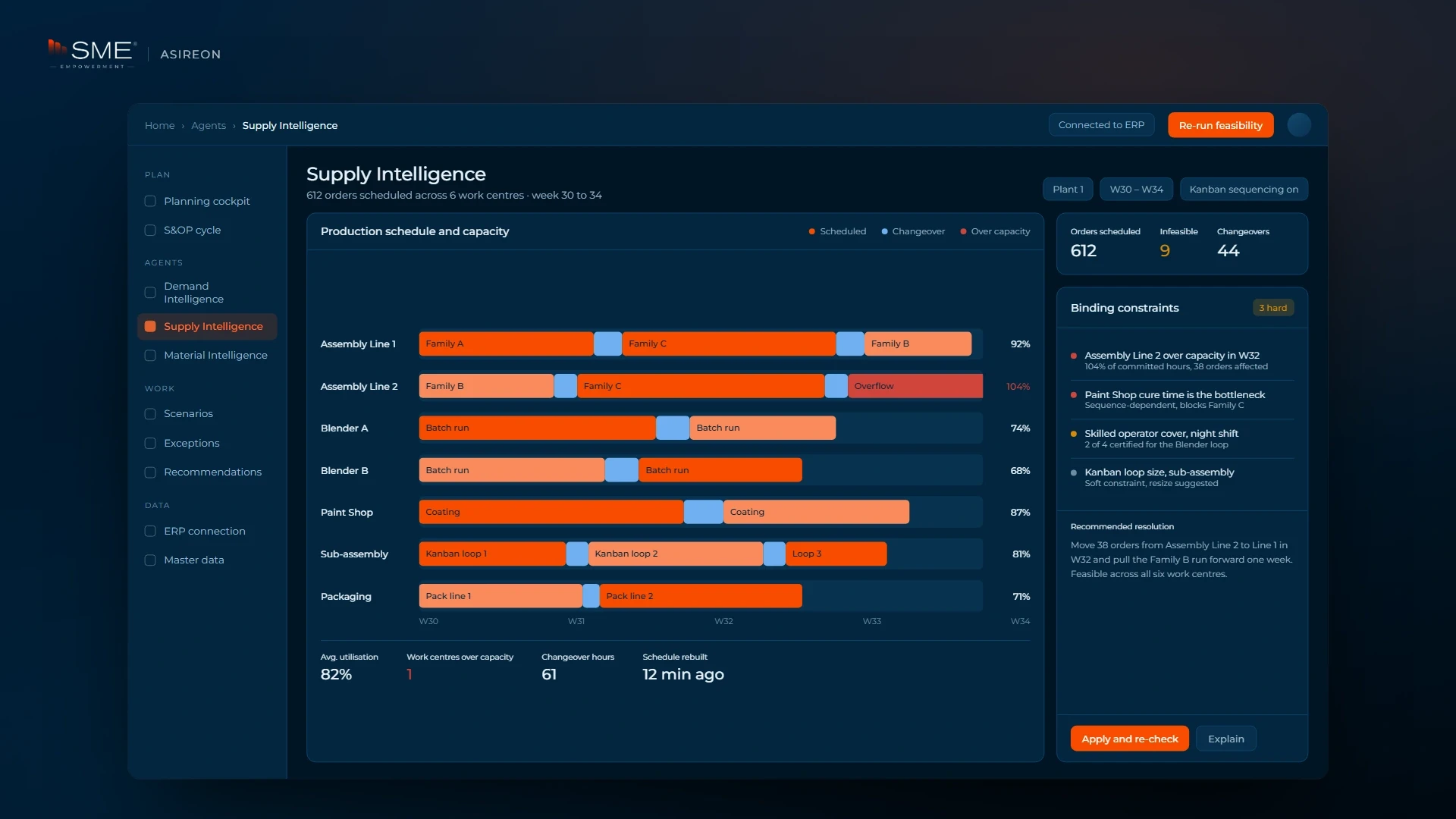Open Paint Shop cure time constraint
Screen dimensions: 1456x819
1181,400
